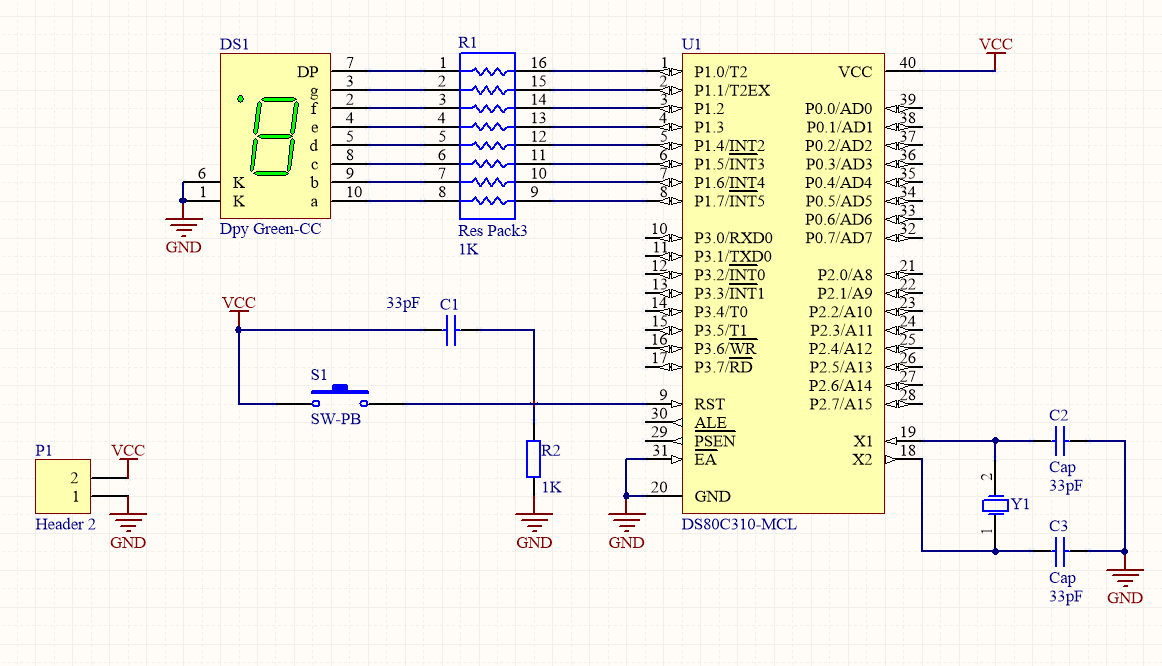Click the VCC pin label inside U1
Viewport: 1162px width, 666px height.
pos(855,72)
